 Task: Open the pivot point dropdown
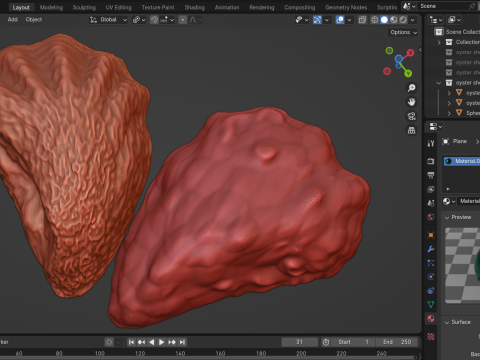tap(139, 20)
